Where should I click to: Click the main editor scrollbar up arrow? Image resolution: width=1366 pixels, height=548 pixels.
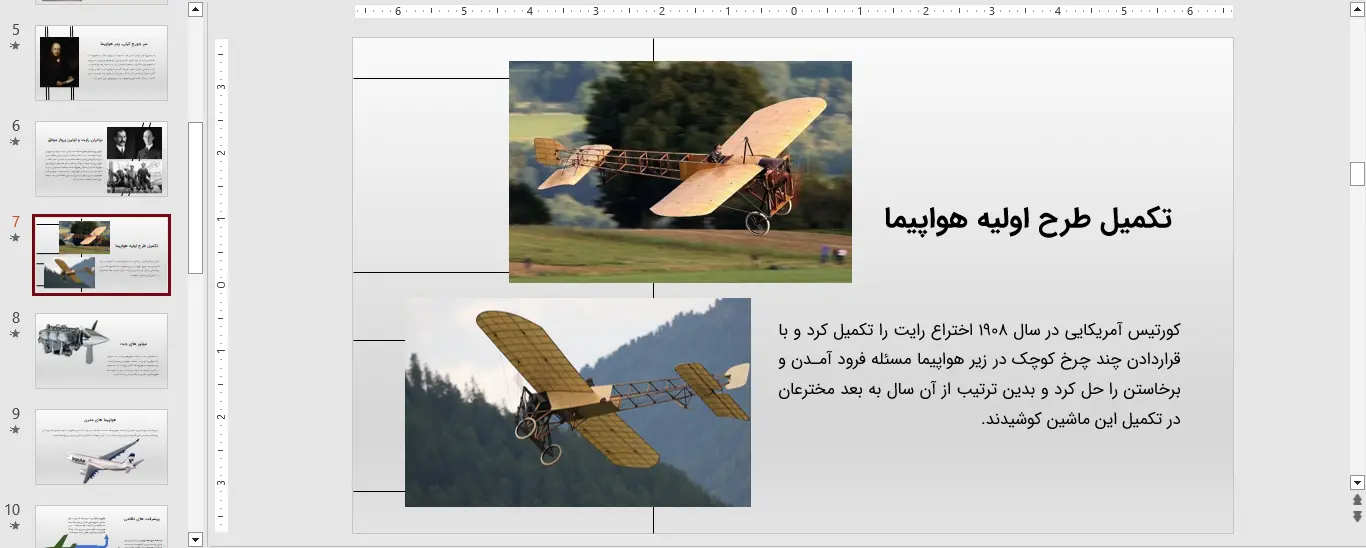(x=1357, y=9)
